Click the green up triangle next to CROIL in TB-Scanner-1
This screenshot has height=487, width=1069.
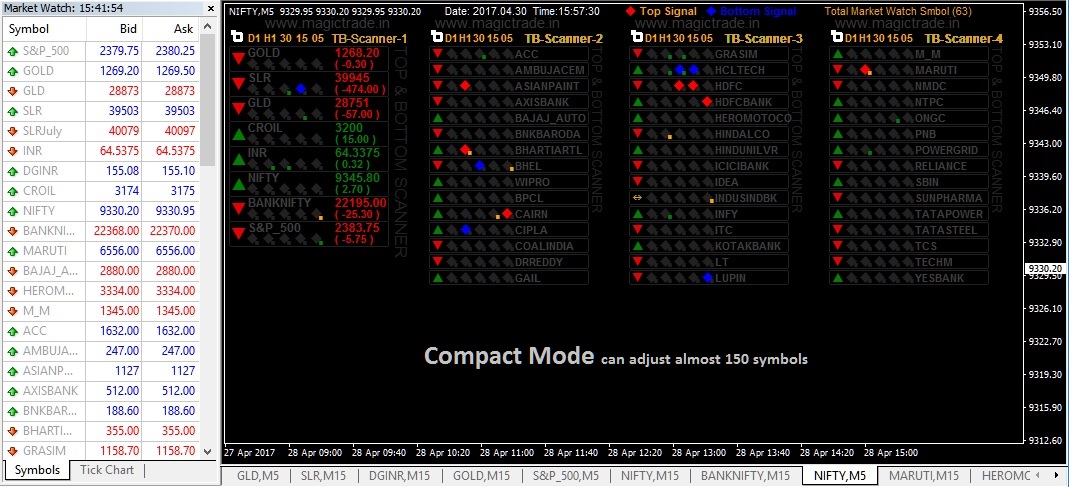[x=239, y=132]
